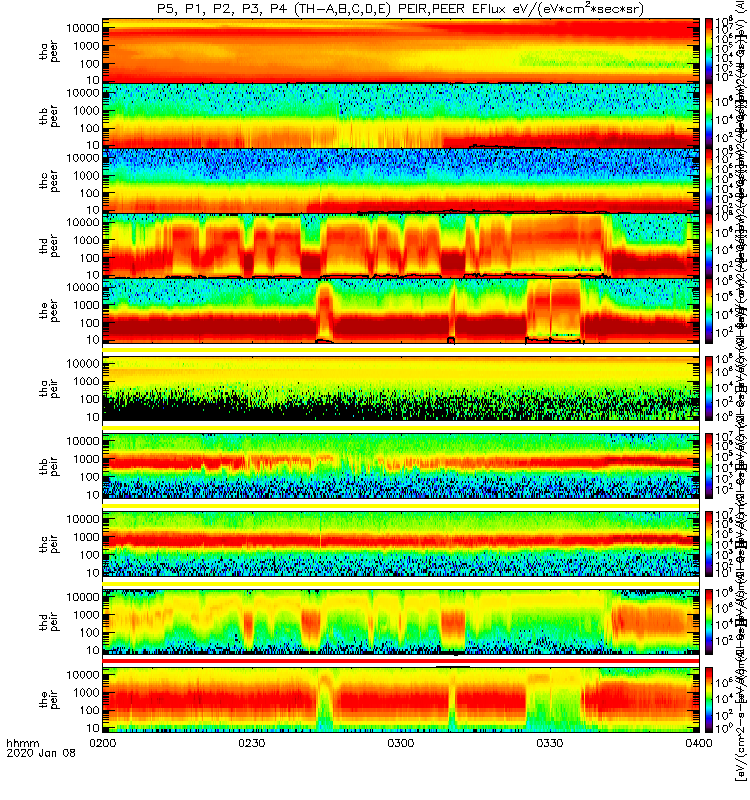Pick the thb peir spectrogram panel
Image resolution: width=750 pixels, height=800 pixels.
pos(401,465)
